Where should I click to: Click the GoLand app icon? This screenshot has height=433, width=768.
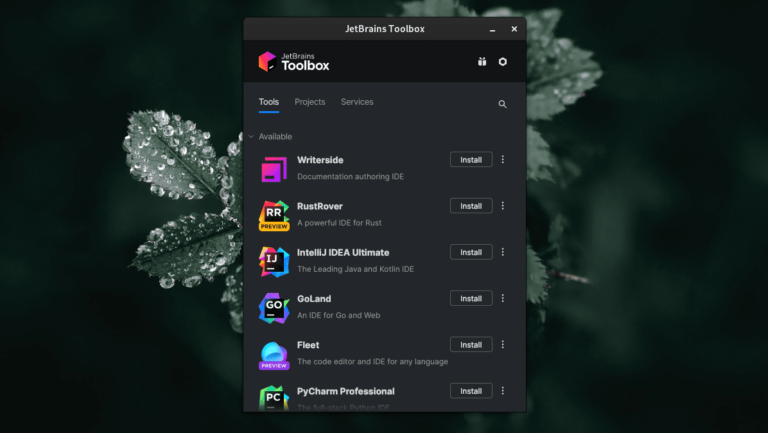pyautogui.click(x=274, y=307)
